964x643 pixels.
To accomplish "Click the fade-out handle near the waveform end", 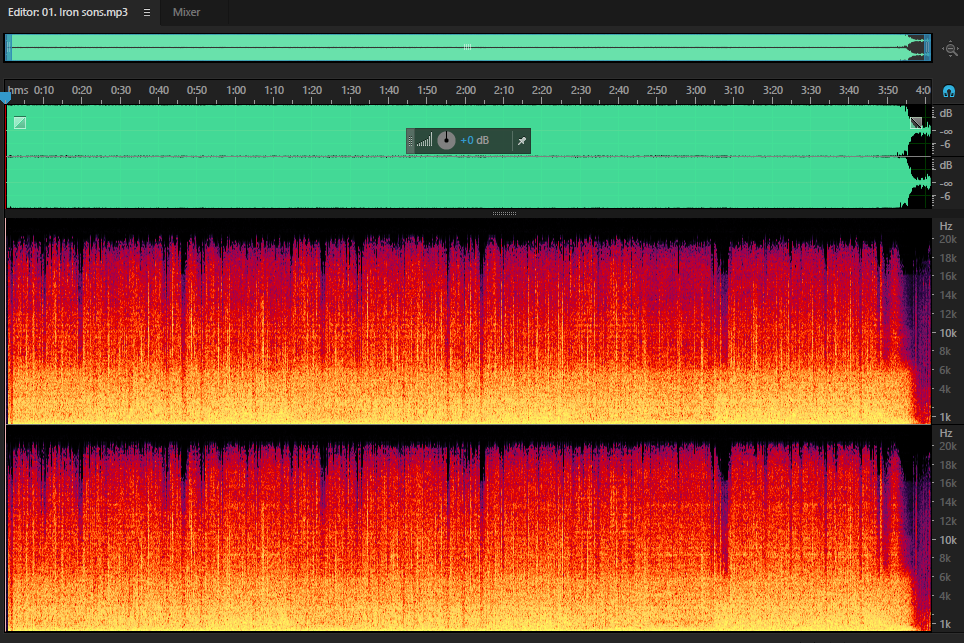I will pyautogui.click(x=916, y=123).
